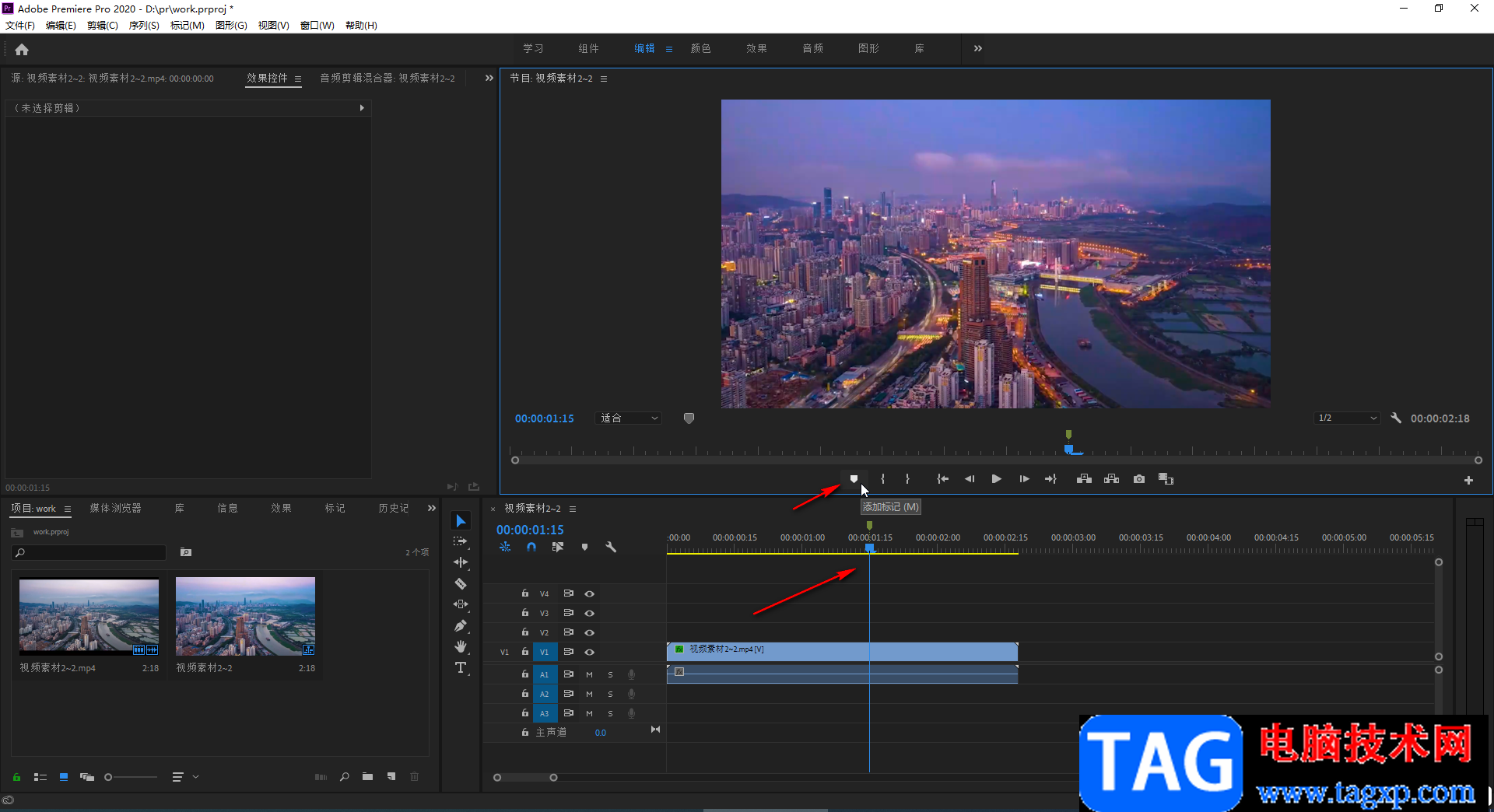The image size is (1494, 812).
Task: Hide the V1 track output
Action: (x=590, y=652)
